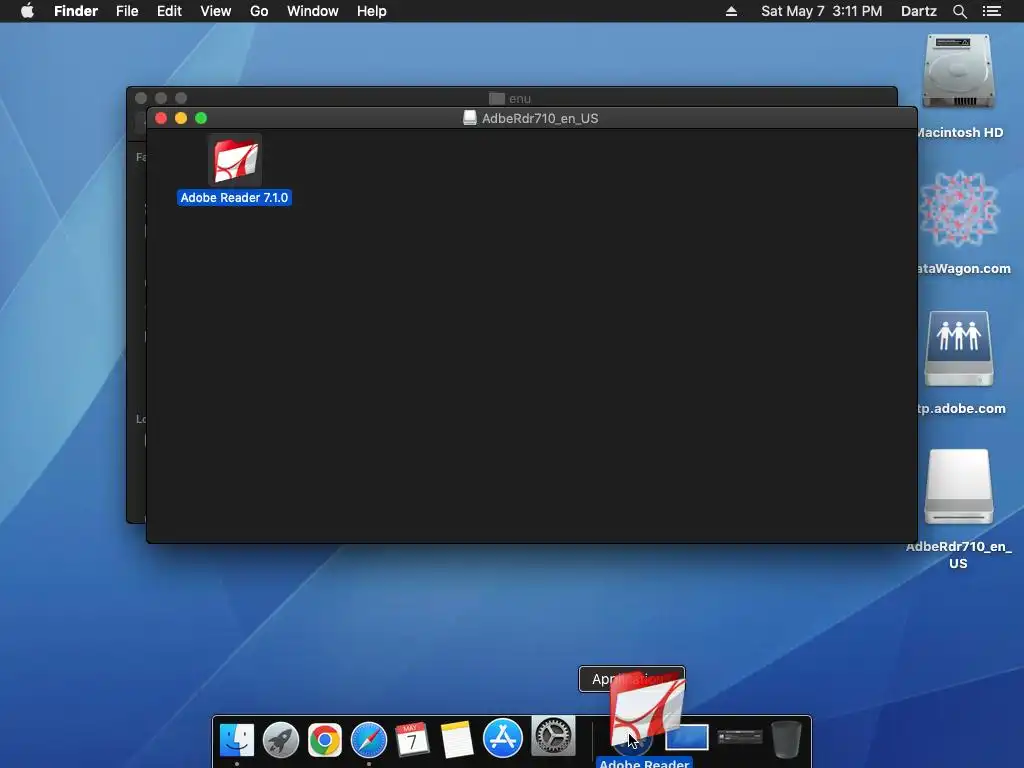Open the Apple menu
The image size is (1024, 768).
tap(27, 11)
